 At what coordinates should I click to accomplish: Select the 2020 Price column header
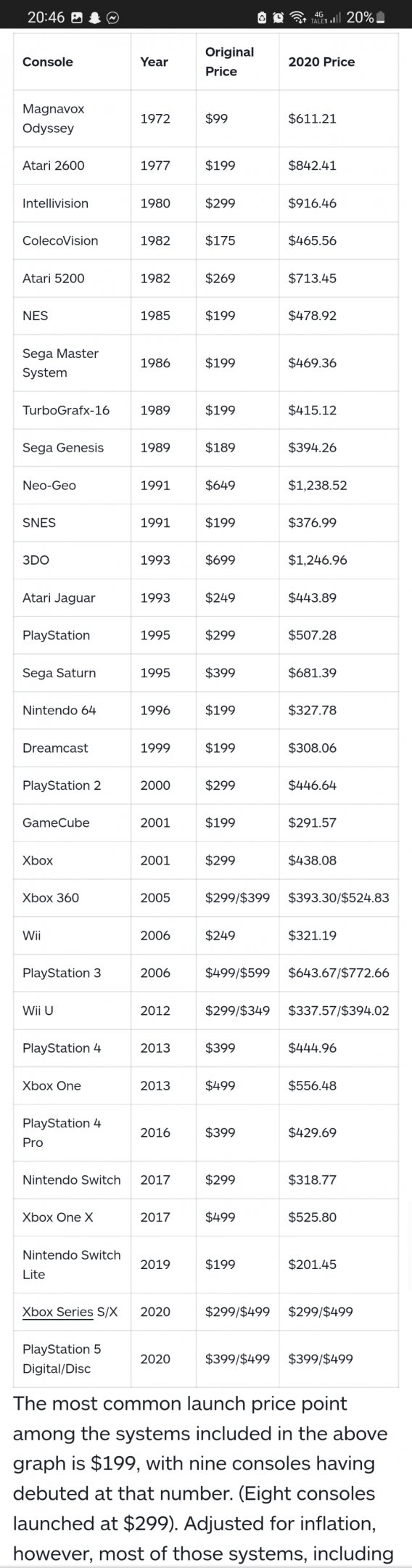click(321, 62)
